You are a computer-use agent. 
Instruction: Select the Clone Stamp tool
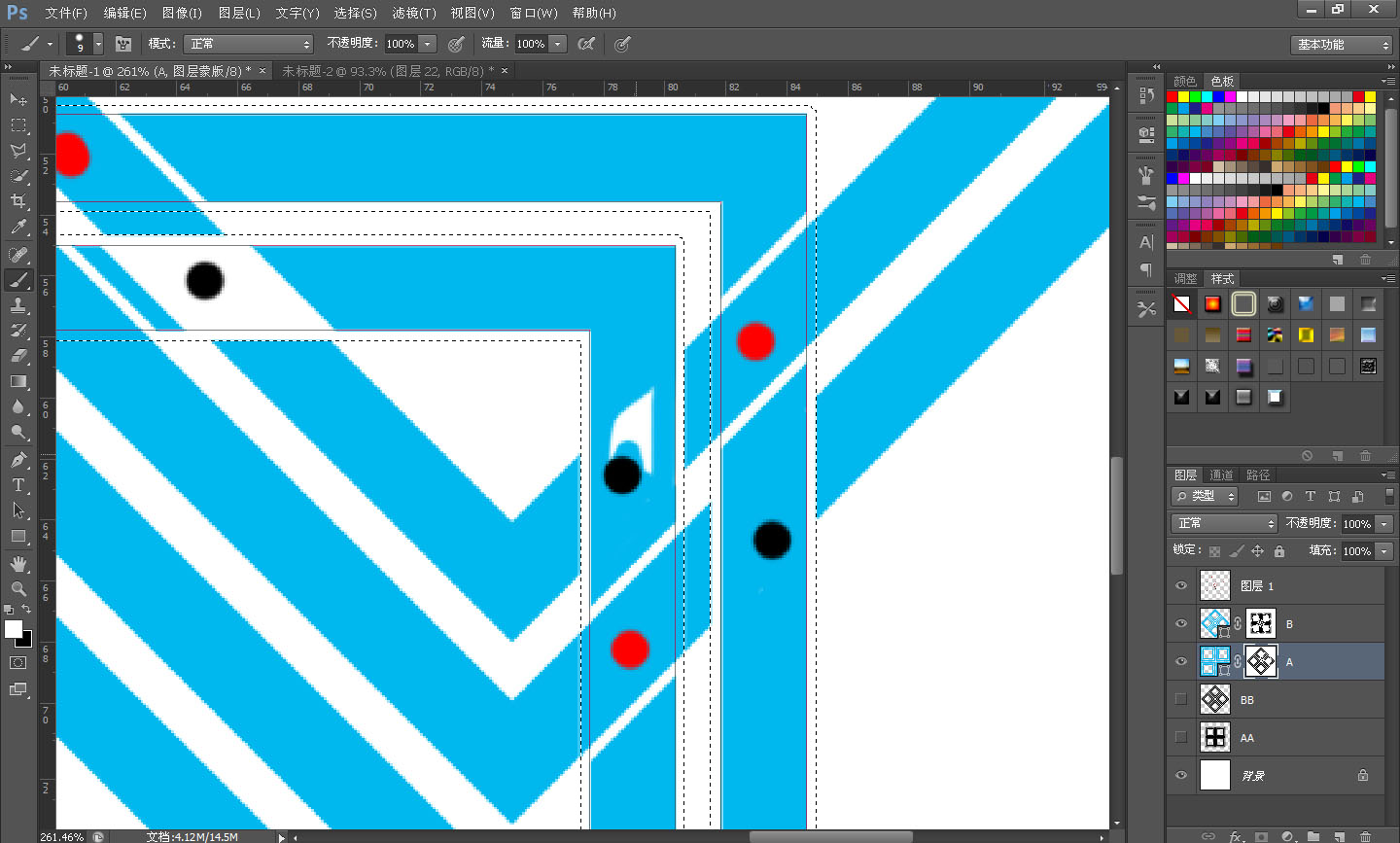(18, 305)
